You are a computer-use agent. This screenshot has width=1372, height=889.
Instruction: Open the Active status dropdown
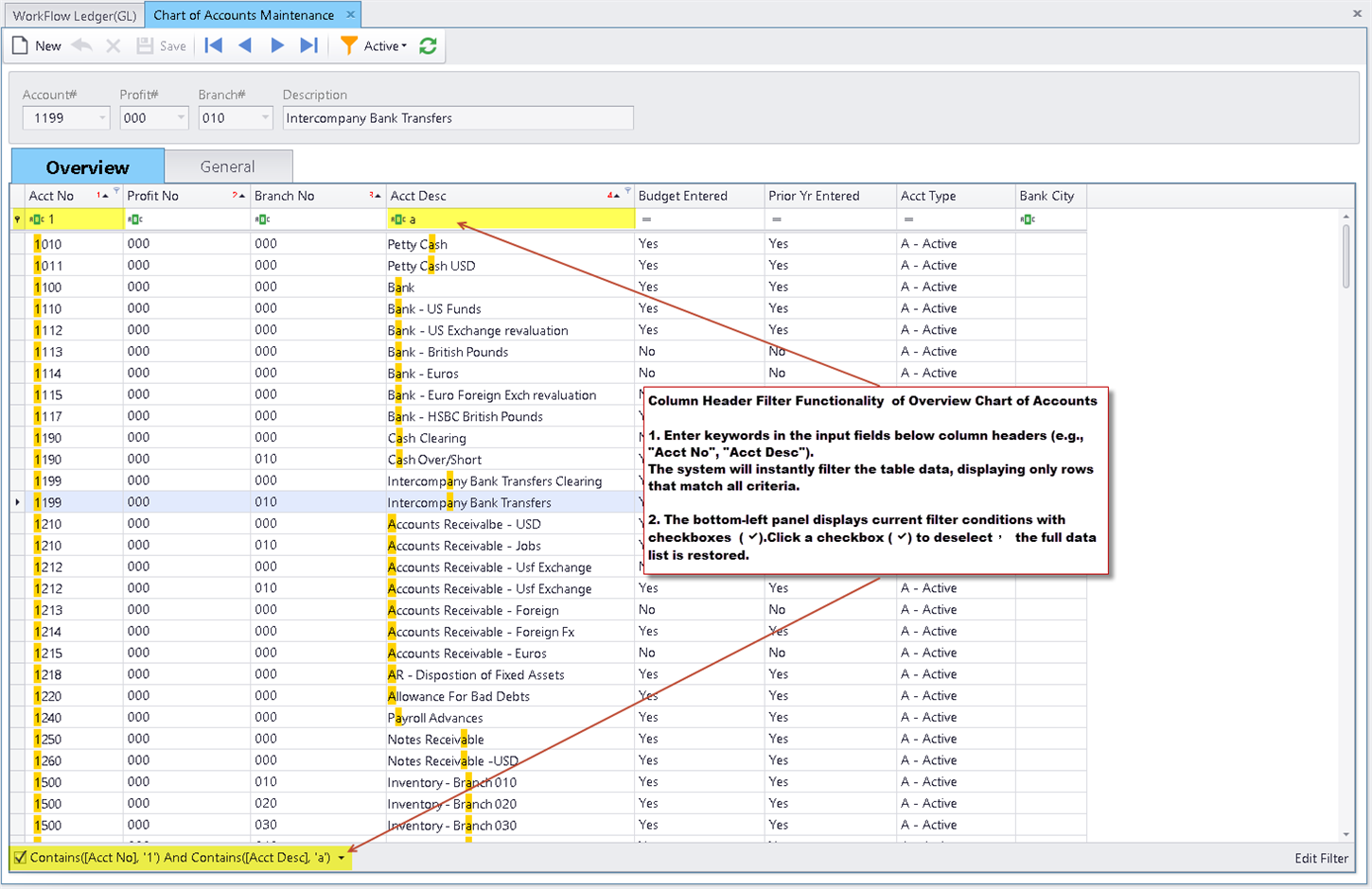click(x=386, y=45)
